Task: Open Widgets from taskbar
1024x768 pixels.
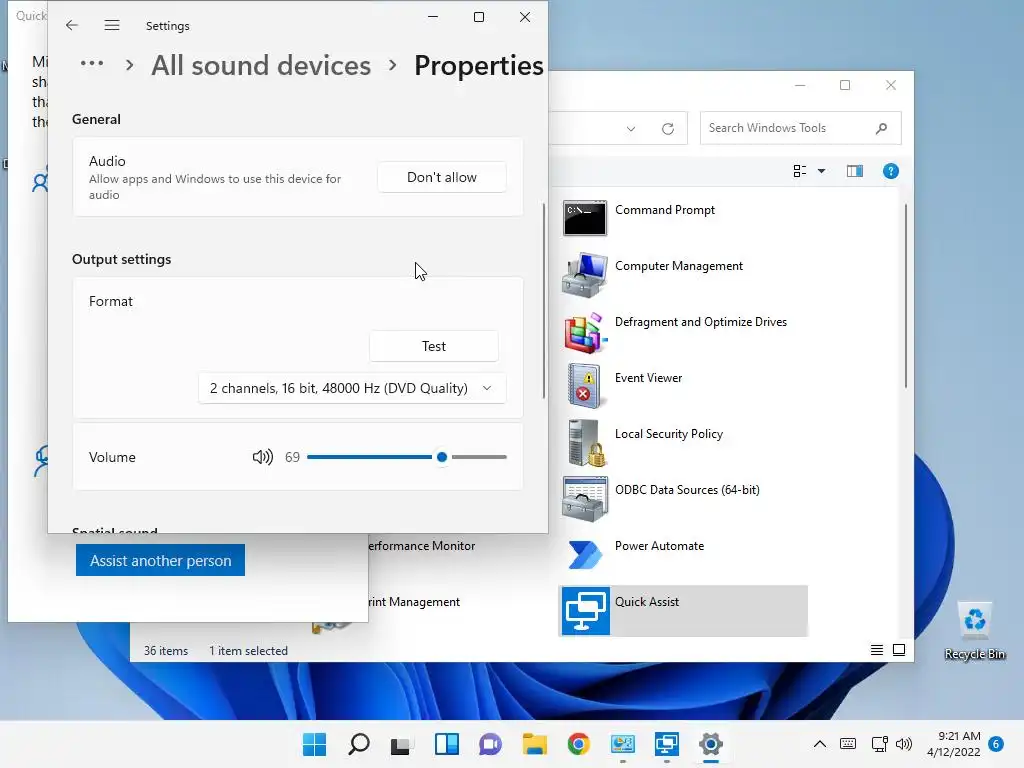Action: coord(447,744)
